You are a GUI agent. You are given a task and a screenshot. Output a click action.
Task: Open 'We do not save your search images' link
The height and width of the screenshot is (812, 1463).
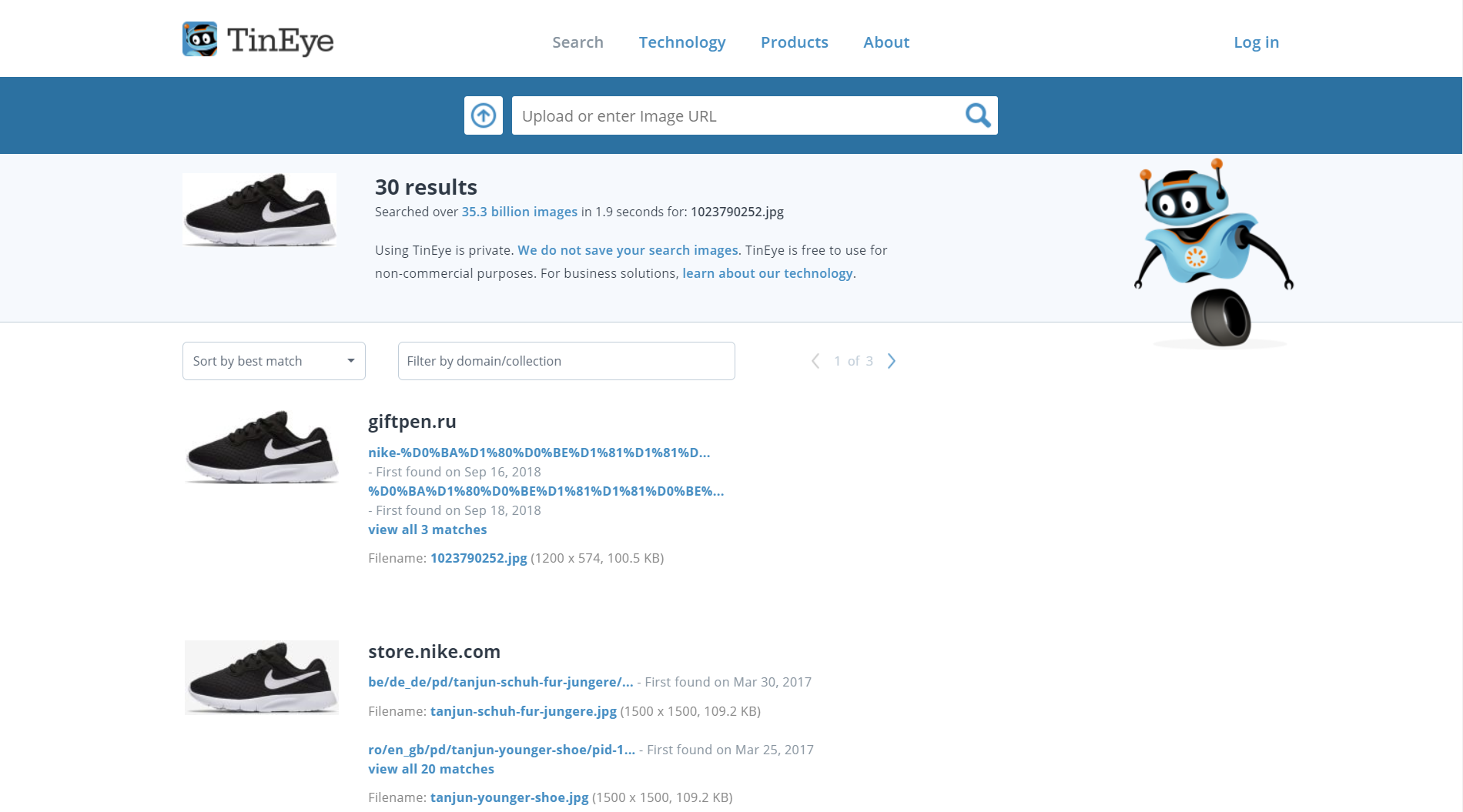point(628,250)
